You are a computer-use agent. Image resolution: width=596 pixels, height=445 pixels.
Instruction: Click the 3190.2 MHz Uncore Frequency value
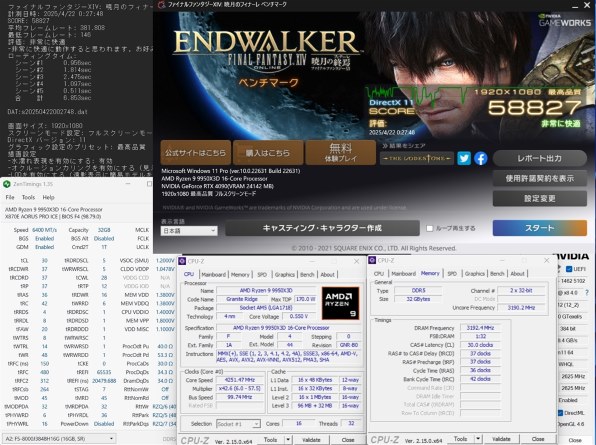click(x=521, y=307)
